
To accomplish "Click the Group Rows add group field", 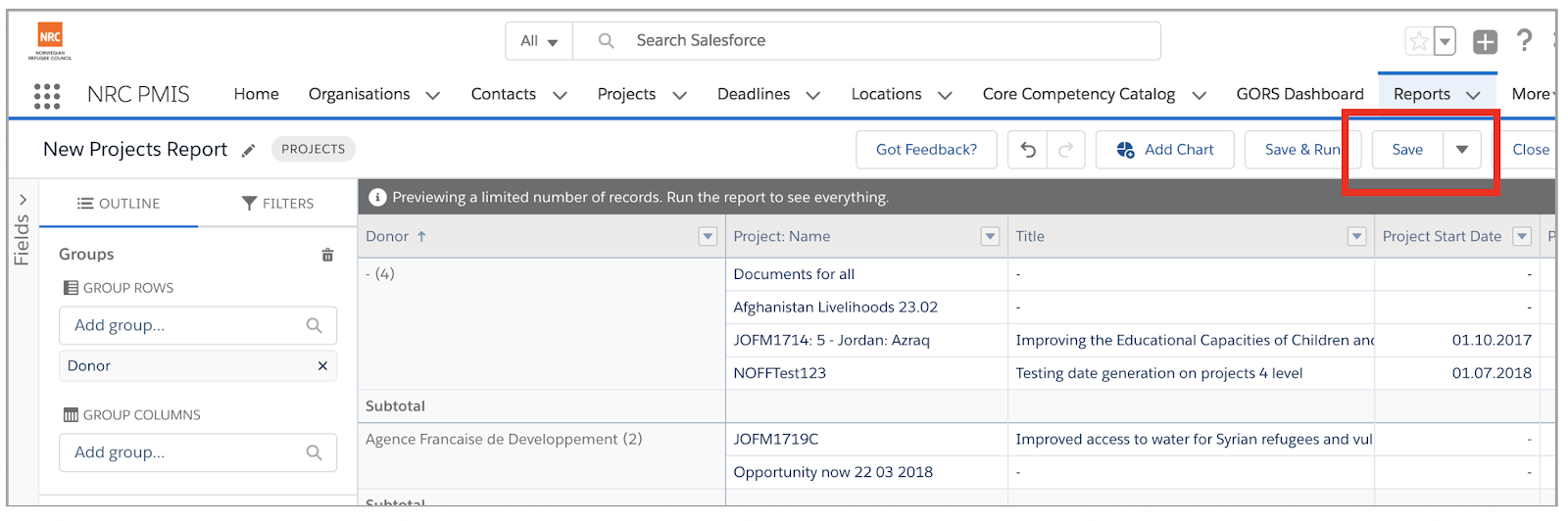I will click(198, 325).
